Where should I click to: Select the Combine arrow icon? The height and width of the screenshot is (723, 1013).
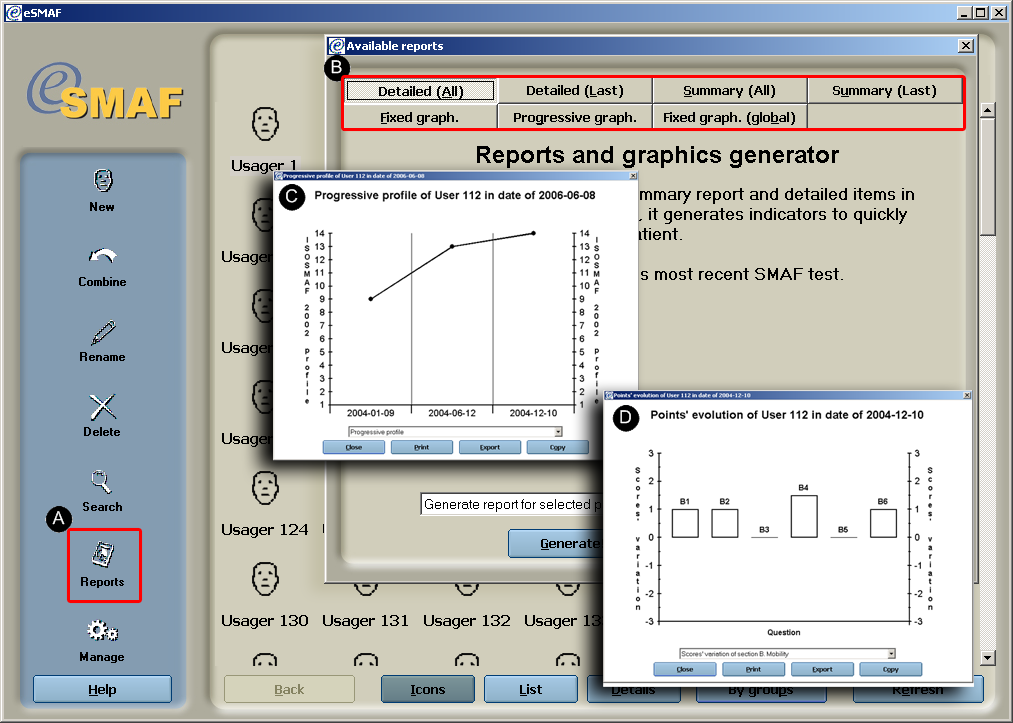103,257
